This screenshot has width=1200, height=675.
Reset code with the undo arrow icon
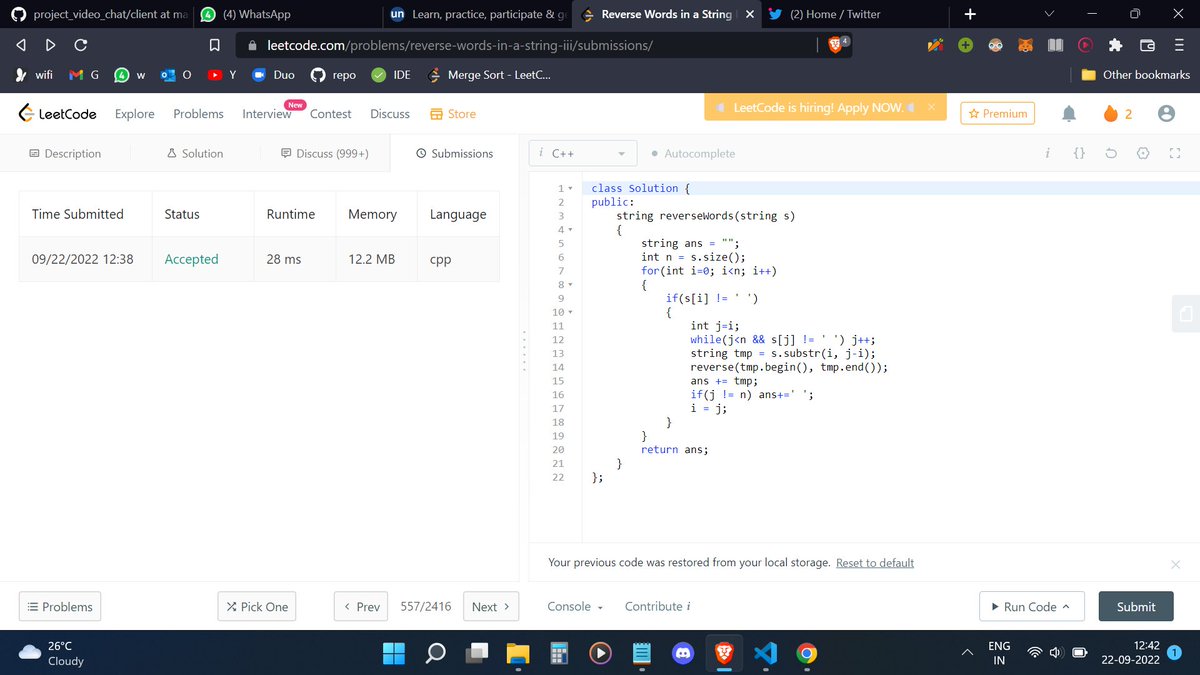coord(1111,154)
